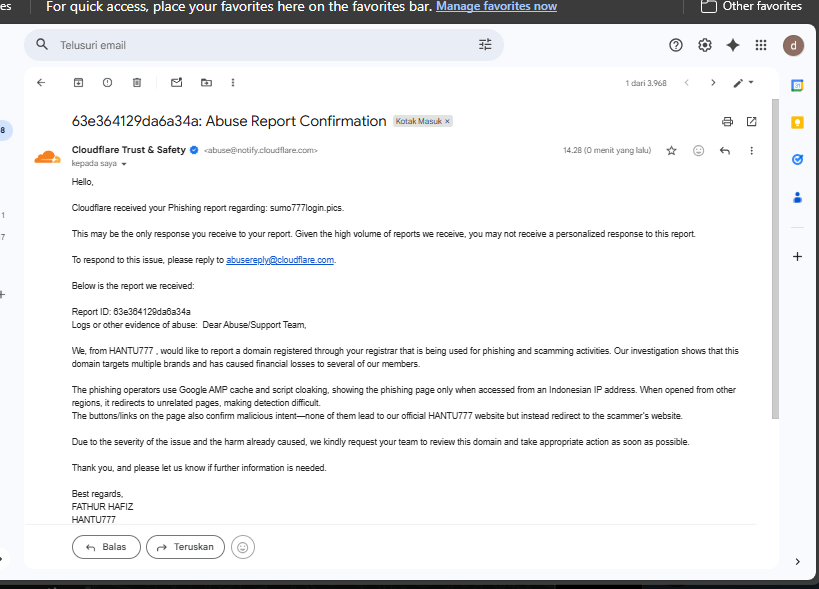Open message more options menu

pyautogui.click(x=752, y=151)
